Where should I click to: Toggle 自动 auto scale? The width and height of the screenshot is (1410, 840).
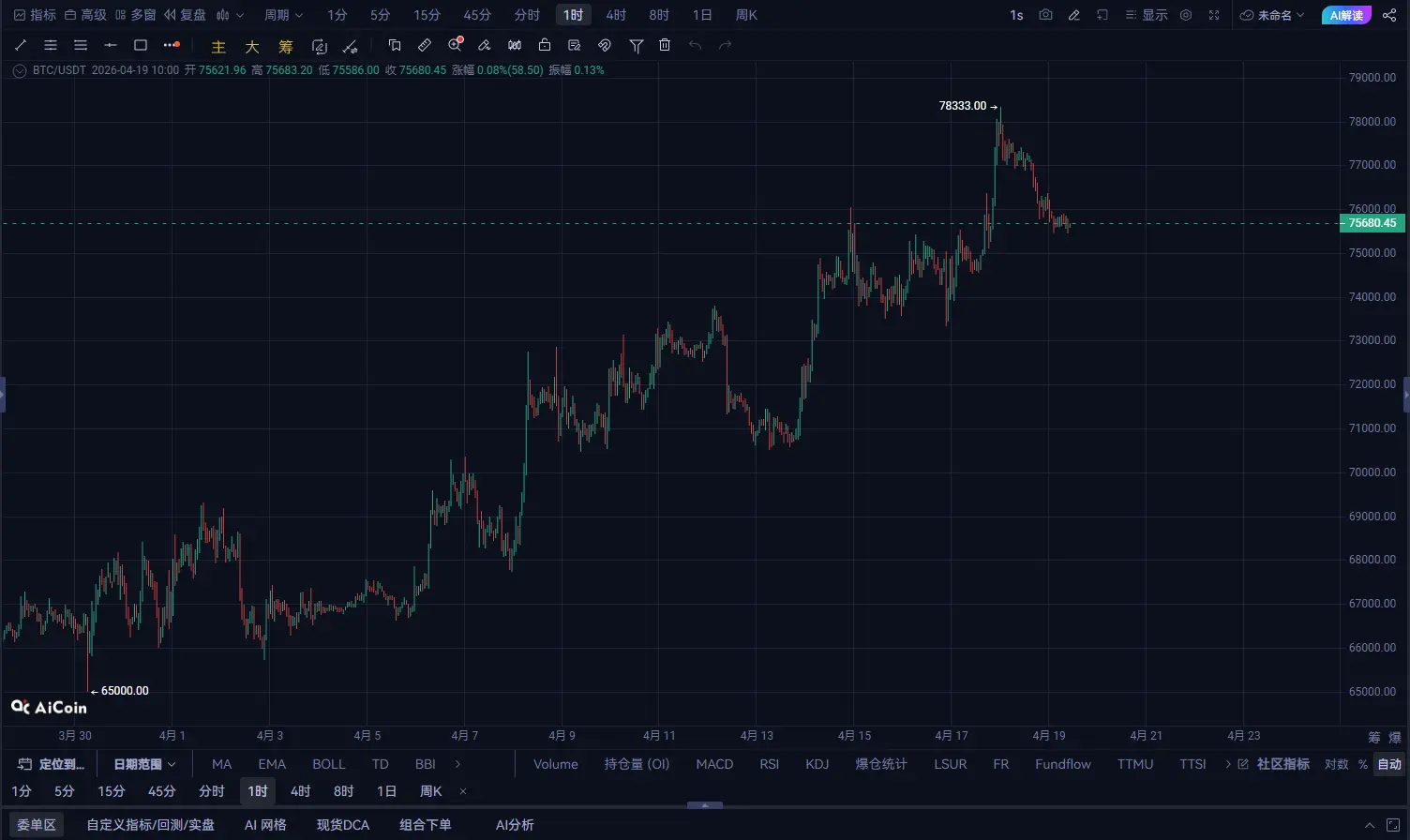point(1389,764)
